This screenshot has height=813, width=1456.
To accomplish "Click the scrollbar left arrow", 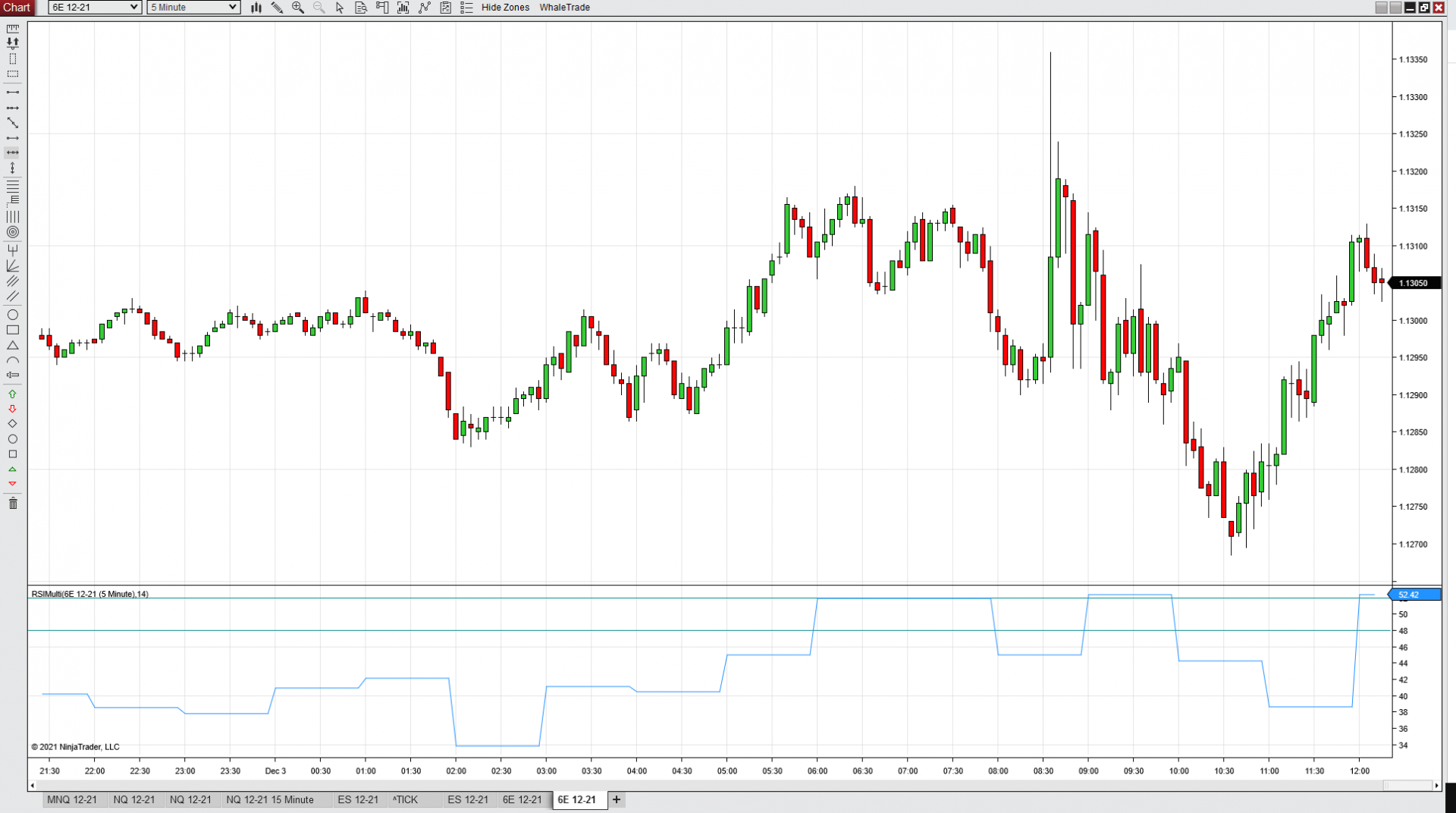I will [33, 786].
